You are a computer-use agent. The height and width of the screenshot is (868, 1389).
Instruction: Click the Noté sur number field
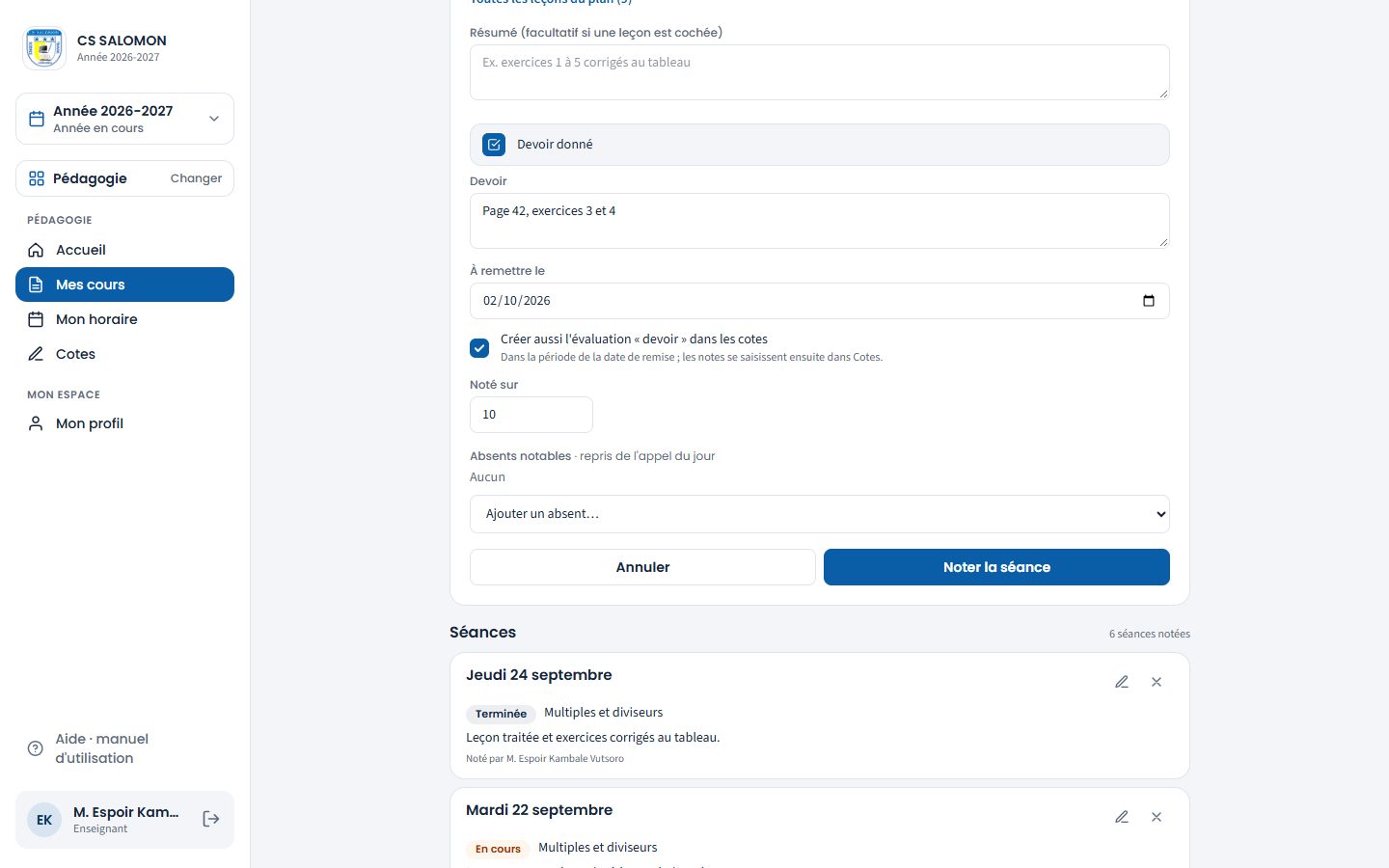pos(531,415)
